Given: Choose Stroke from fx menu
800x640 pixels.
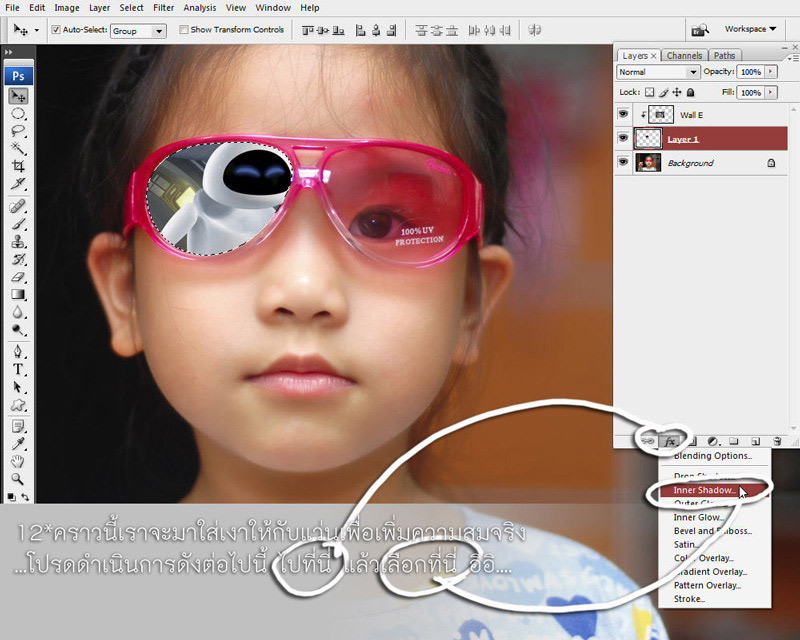Looking at the screenshot, I should 714,599.
